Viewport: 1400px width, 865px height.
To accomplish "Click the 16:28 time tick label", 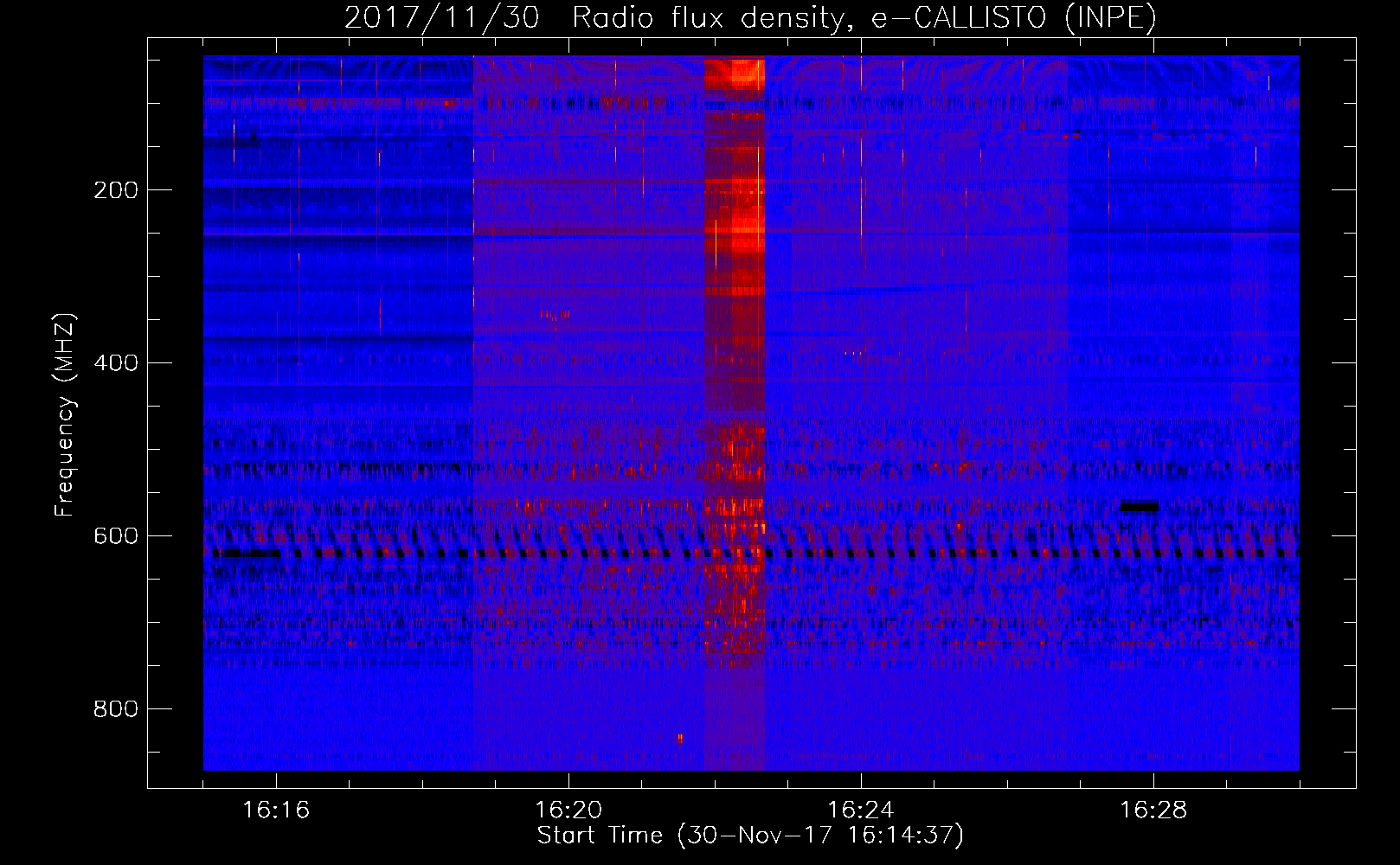I will tap(1153, 811).
